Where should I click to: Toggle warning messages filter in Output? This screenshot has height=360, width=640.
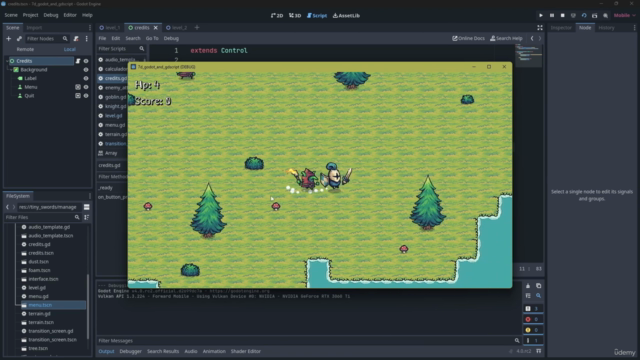(x=533, y=330)
